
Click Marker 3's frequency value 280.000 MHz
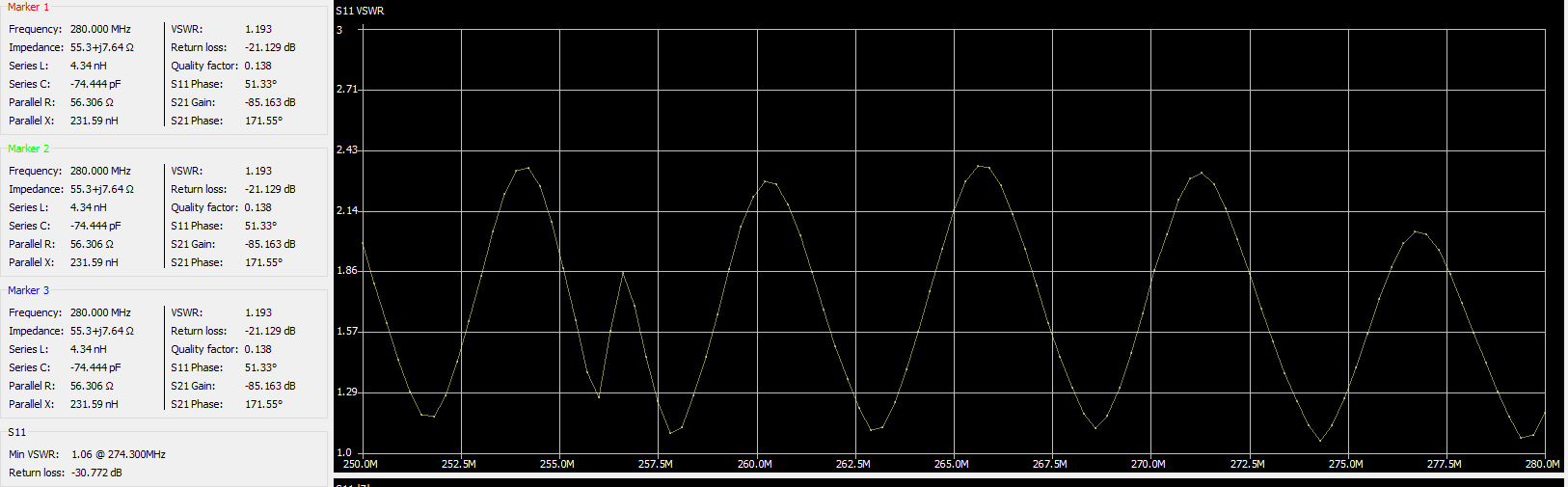point(100,312)
